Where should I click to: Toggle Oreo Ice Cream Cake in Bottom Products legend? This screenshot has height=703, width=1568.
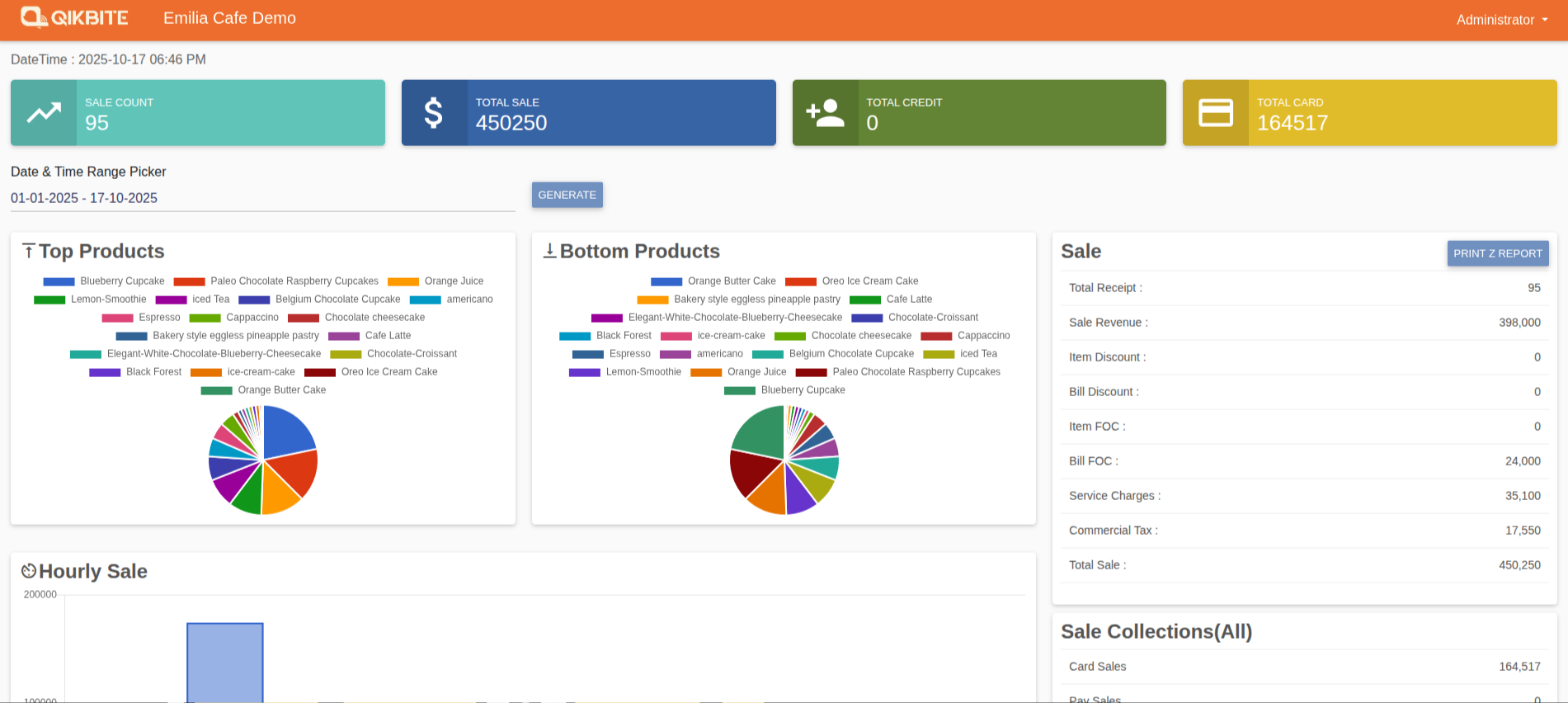tap(852, 281)
